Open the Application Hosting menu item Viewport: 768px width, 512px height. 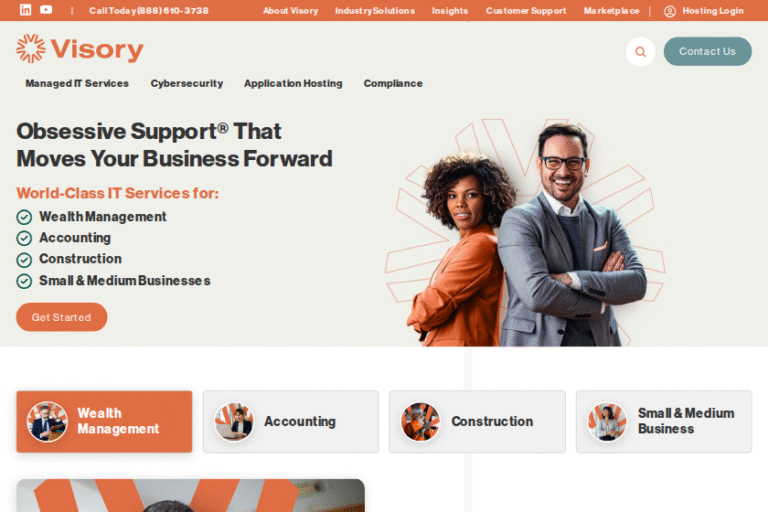(x=293, y=83)
